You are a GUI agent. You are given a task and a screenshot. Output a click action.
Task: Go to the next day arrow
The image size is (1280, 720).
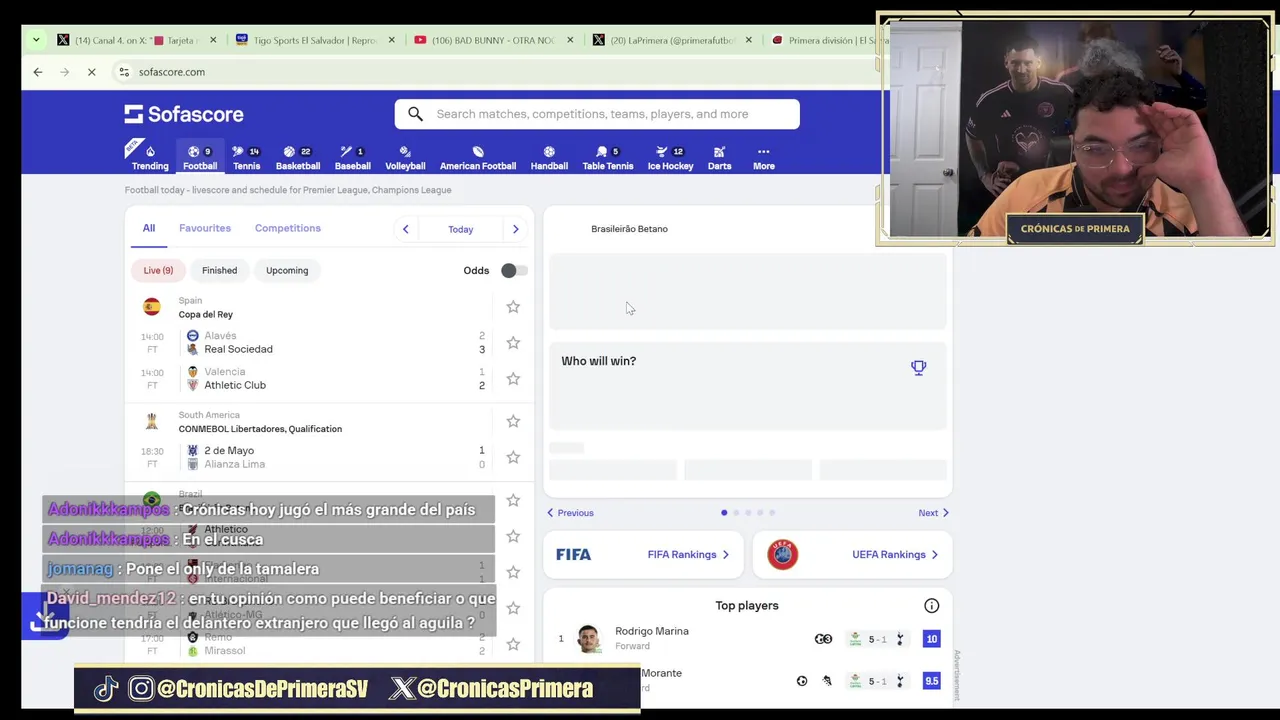pyautogui.click(x=515, y=229)
